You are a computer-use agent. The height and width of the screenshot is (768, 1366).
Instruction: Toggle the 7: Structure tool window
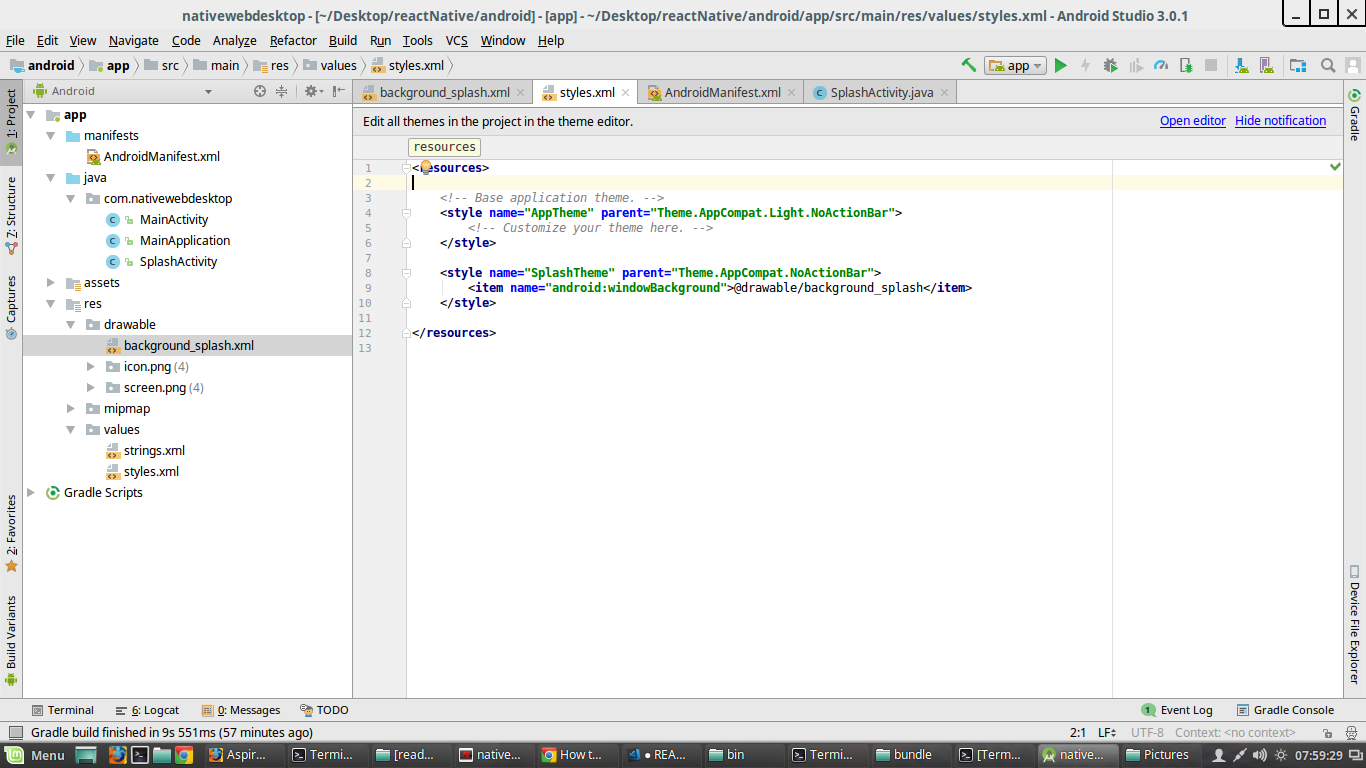(x=11, y=214)
